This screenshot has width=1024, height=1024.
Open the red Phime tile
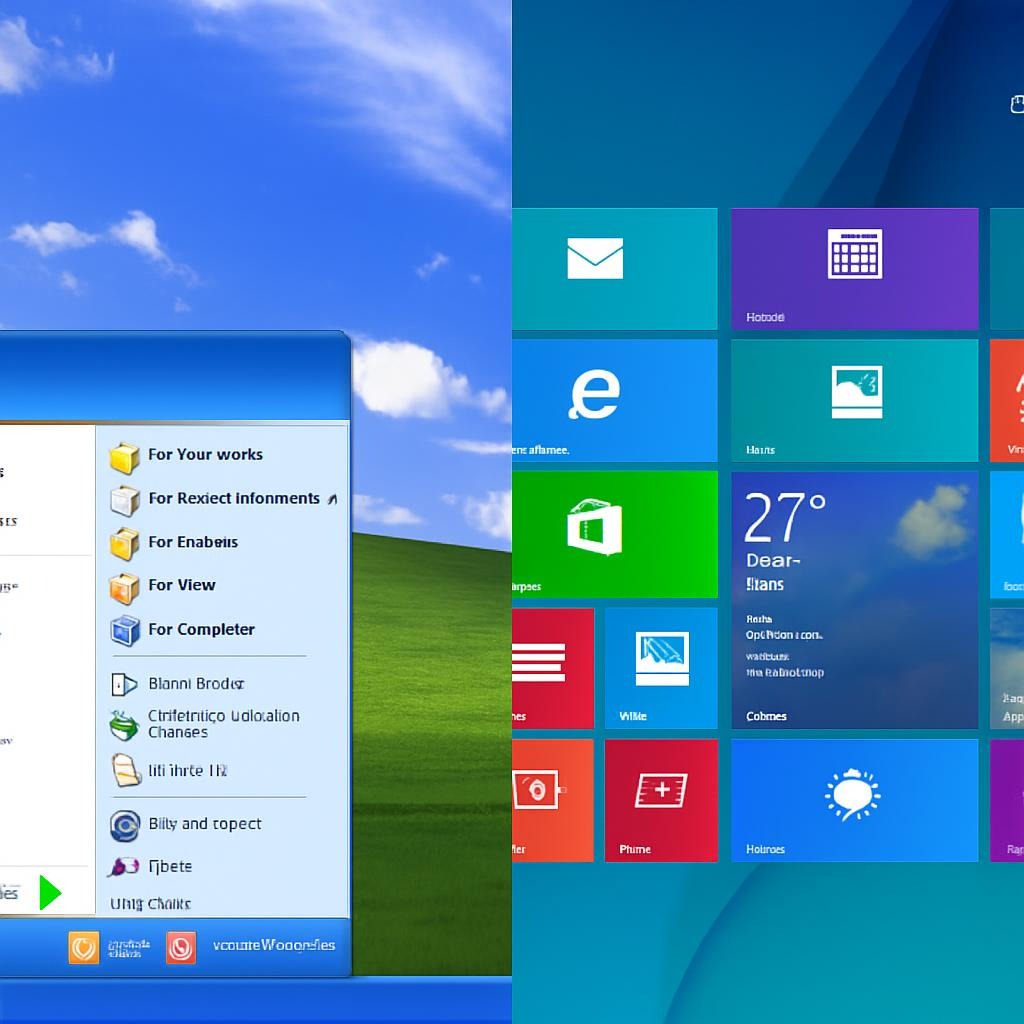click(x=660, y=799)
